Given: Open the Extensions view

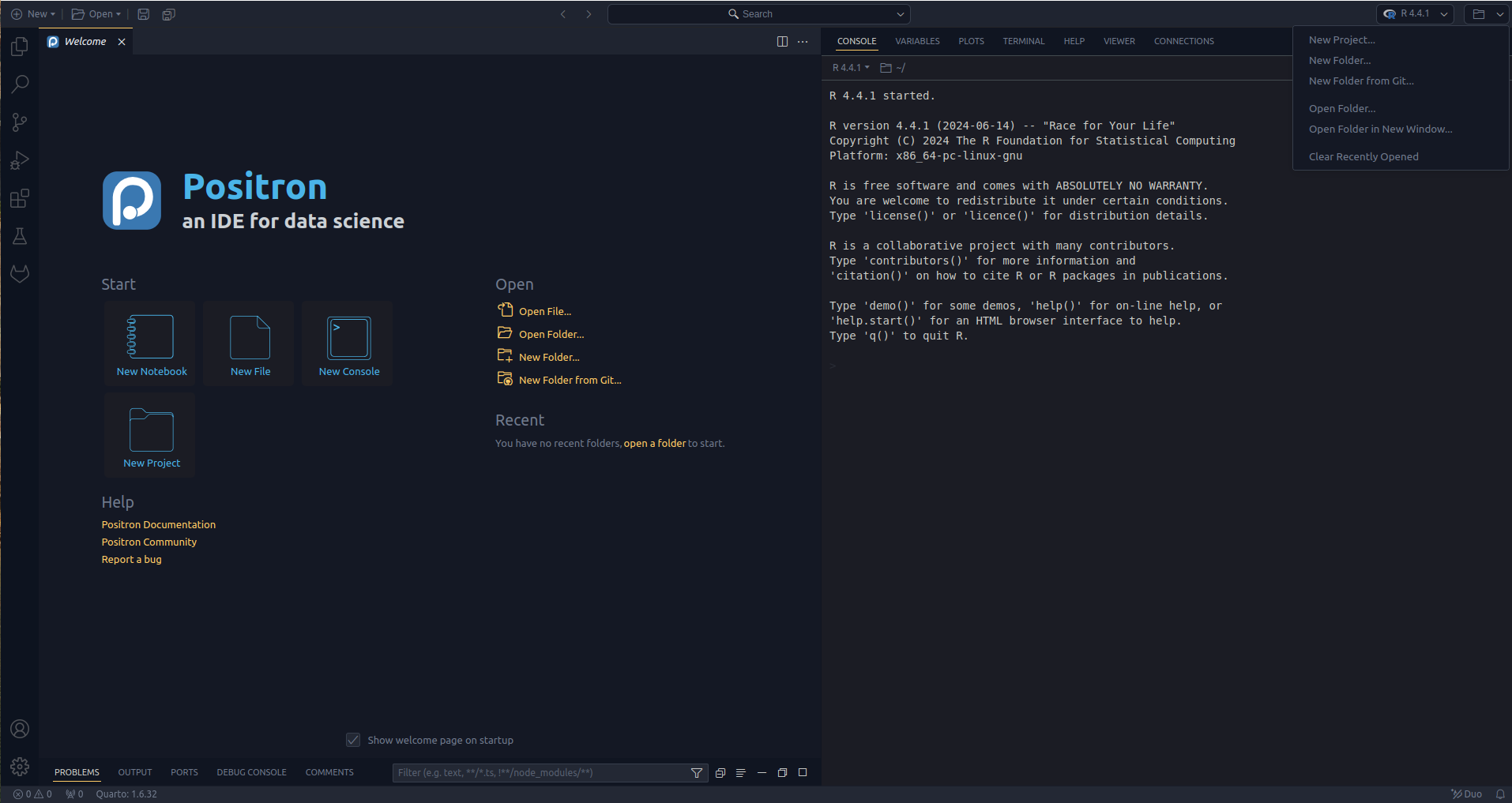Looking at the screenshot, I should point(20,198).
